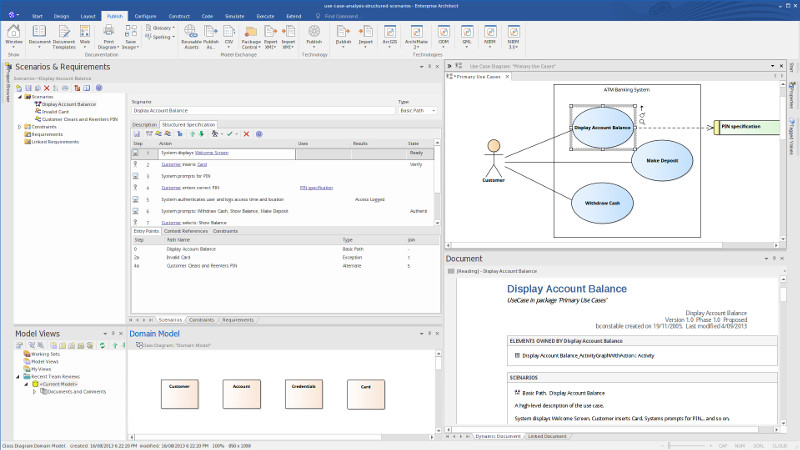Viewport: 800px width, 450px height.
Task: Click the PIN specification link in the Uses column
Action: click(316, 187)
